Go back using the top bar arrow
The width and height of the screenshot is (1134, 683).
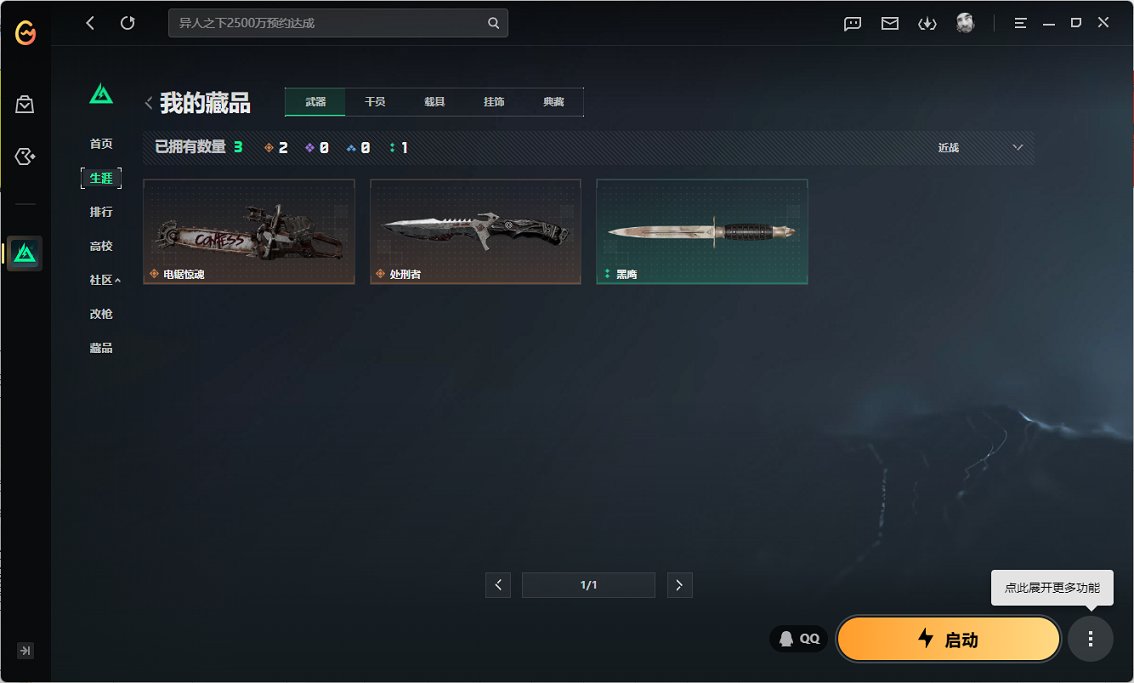90,23
